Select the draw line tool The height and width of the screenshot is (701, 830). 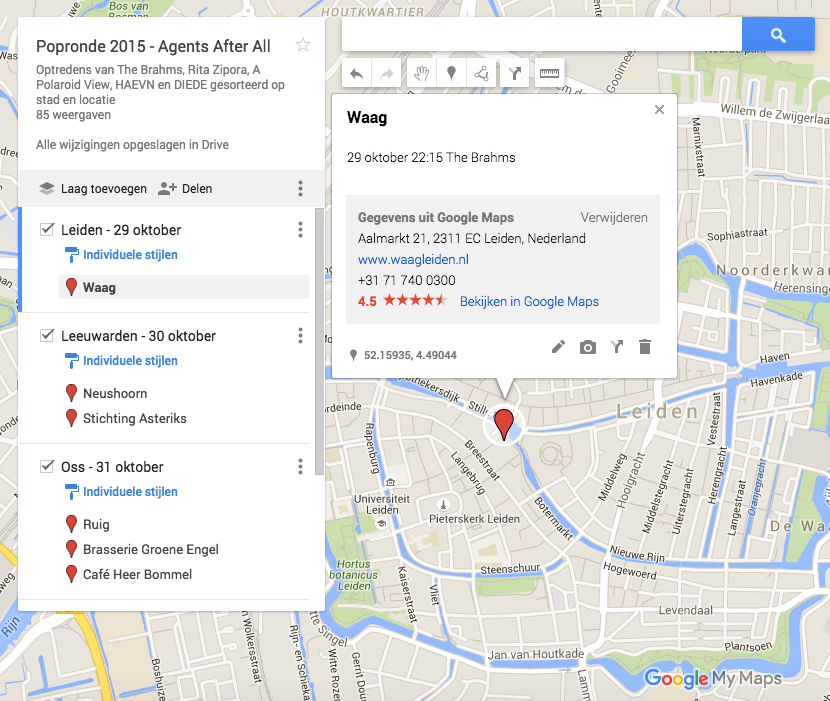pyautogui.click(x=482, y=73)
